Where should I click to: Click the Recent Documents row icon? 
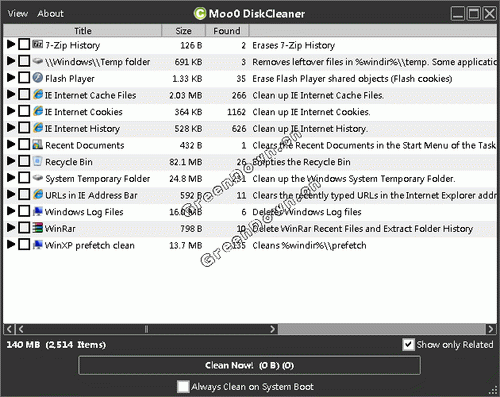tap(38, 144)
